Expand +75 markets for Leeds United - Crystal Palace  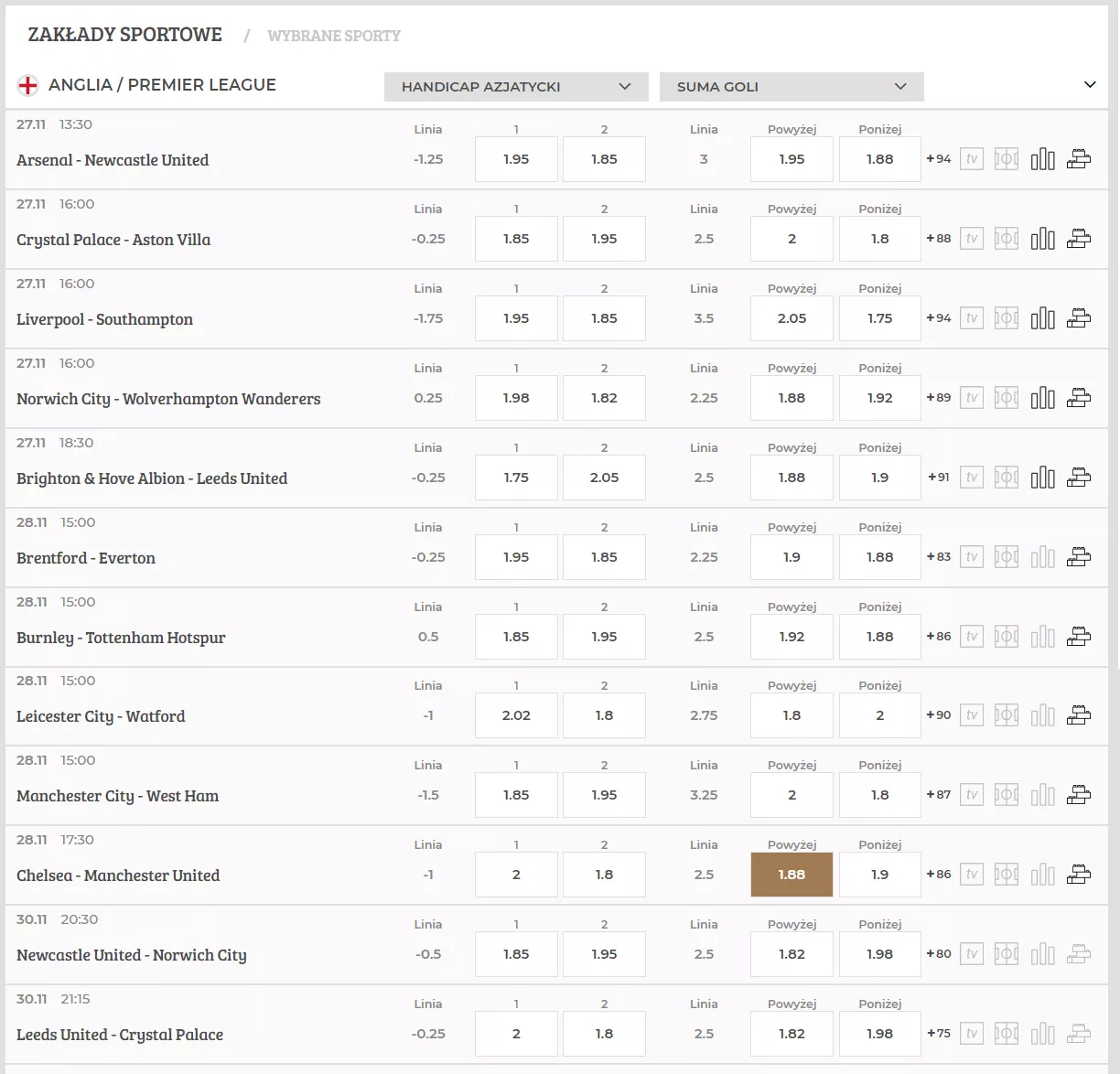pos(939,1034)
